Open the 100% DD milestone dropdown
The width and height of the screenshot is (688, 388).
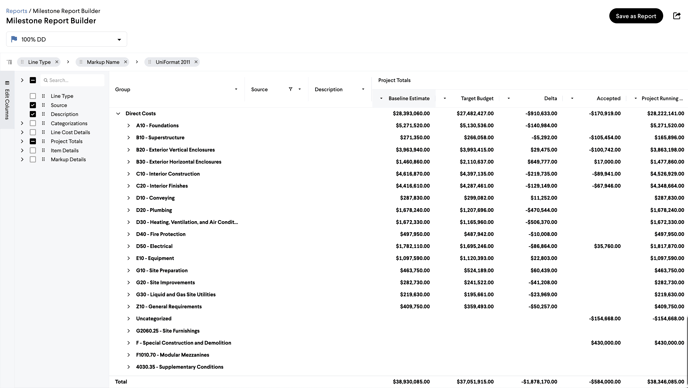point(67,39)
